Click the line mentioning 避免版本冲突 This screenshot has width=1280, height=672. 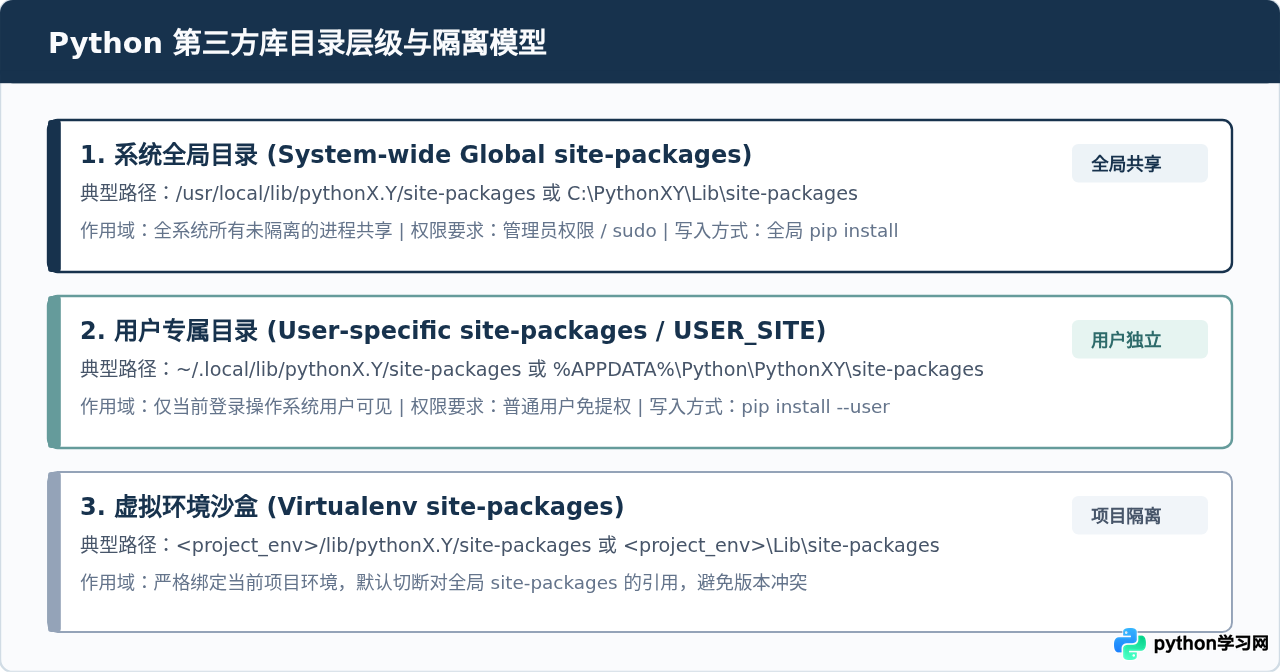(x=444, y=583)
